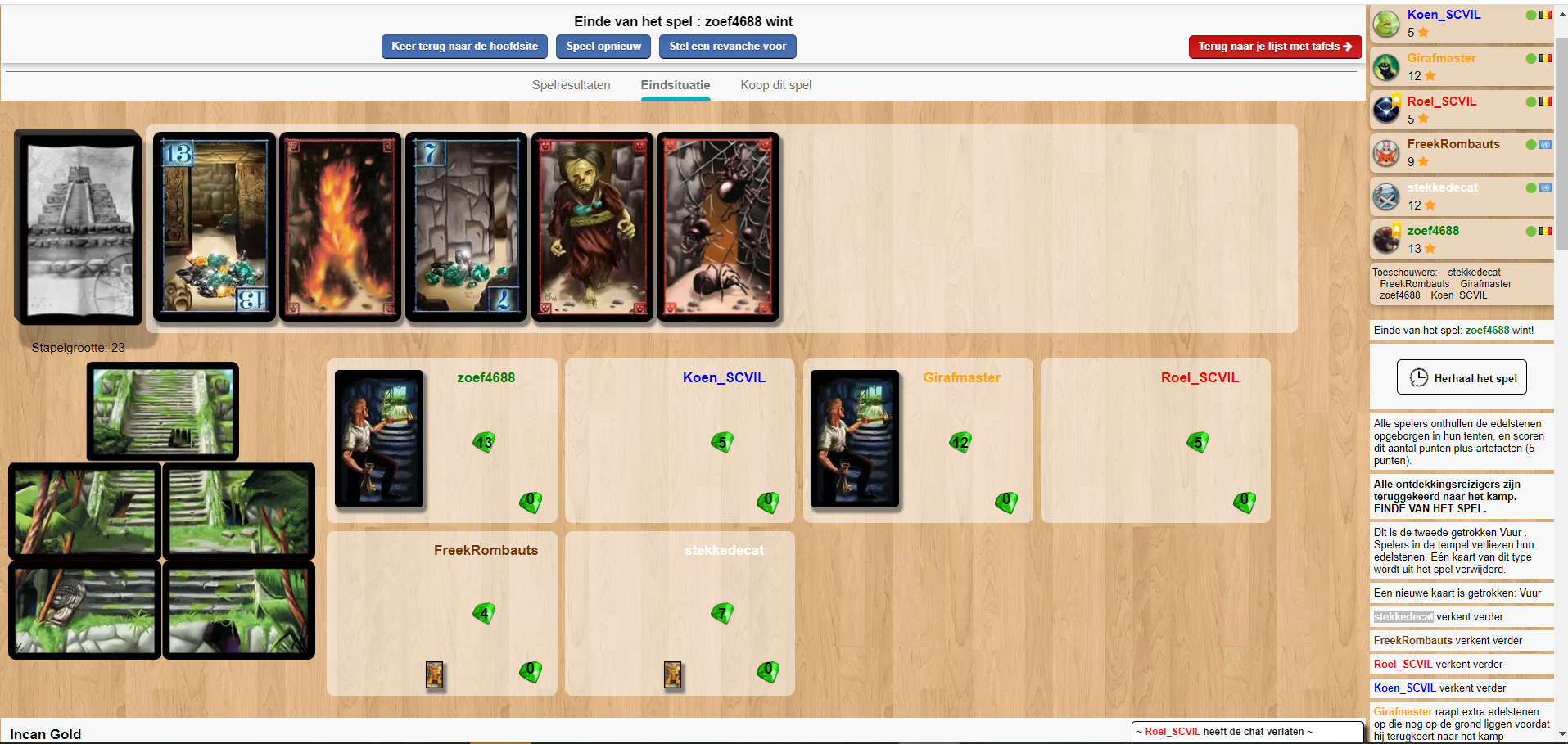The width and height of the screenshot is (1568, 744).
Task: Click zoef4688 name in player panel
Action: tap(486, 377)
